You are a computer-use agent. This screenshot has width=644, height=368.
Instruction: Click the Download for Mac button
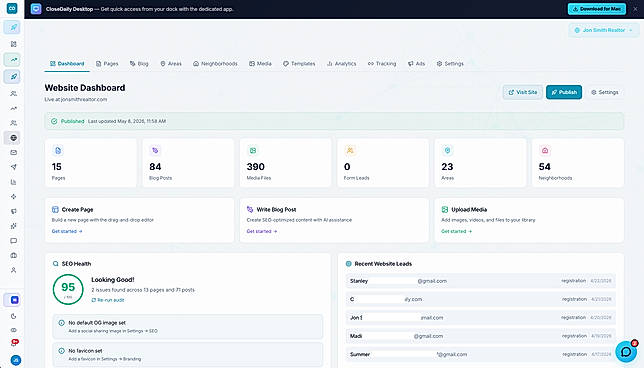(597, 9)
